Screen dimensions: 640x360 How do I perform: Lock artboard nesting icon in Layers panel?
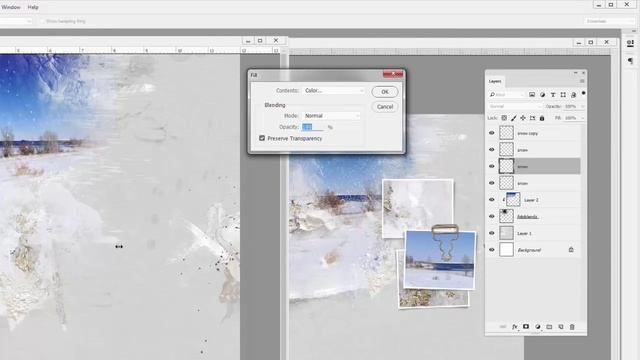[x=533, y=118]
